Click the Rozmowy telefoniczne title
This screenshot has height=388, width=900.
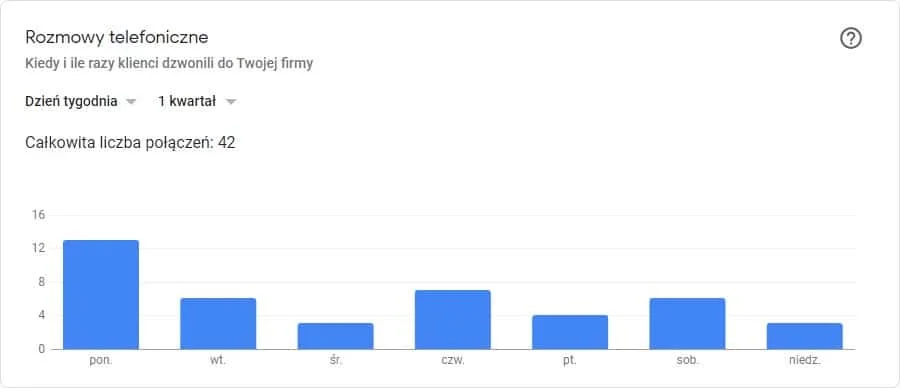117,37
